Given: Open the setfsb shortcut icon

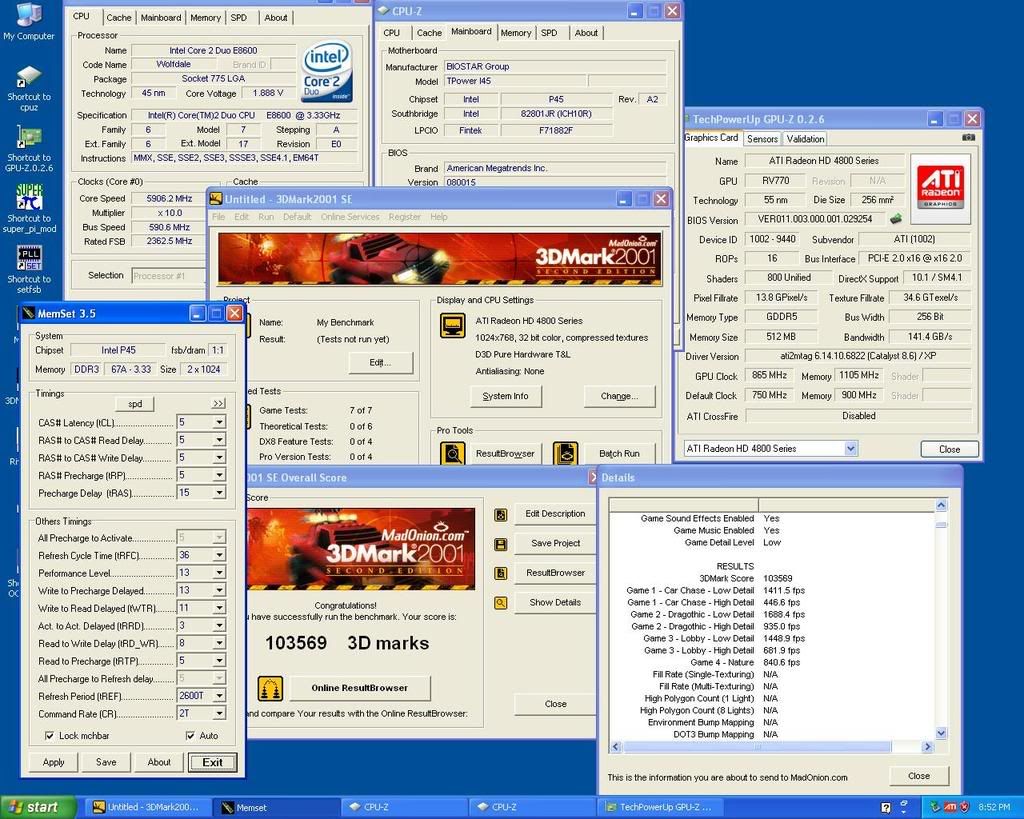Looking at the screenshot, I should tap(29, 270).
